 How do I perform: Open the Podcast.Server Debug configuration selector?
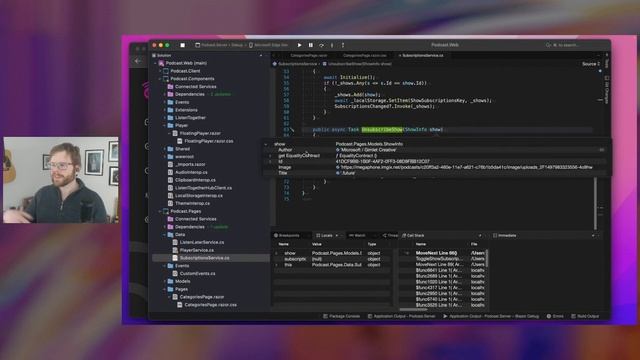coord(219,45)
